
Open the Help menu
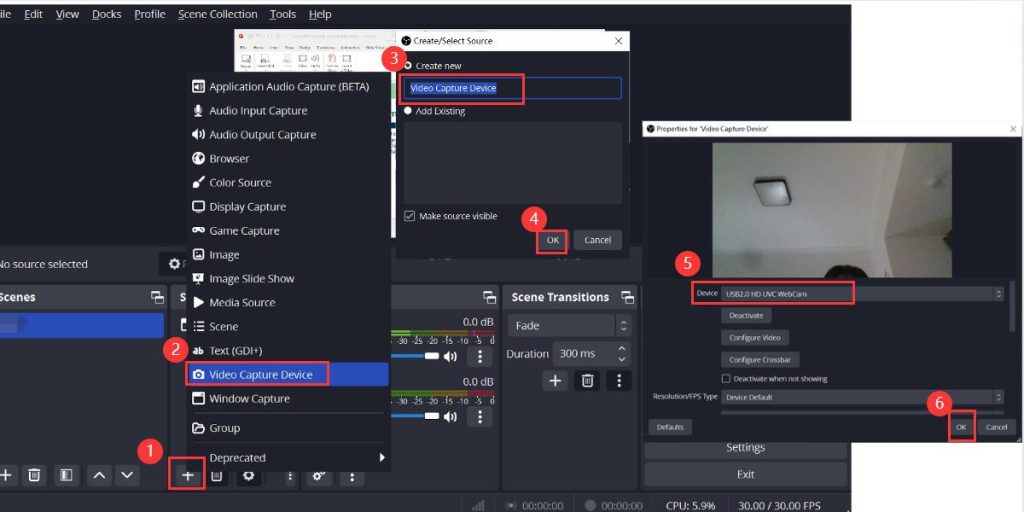(319, 14)
